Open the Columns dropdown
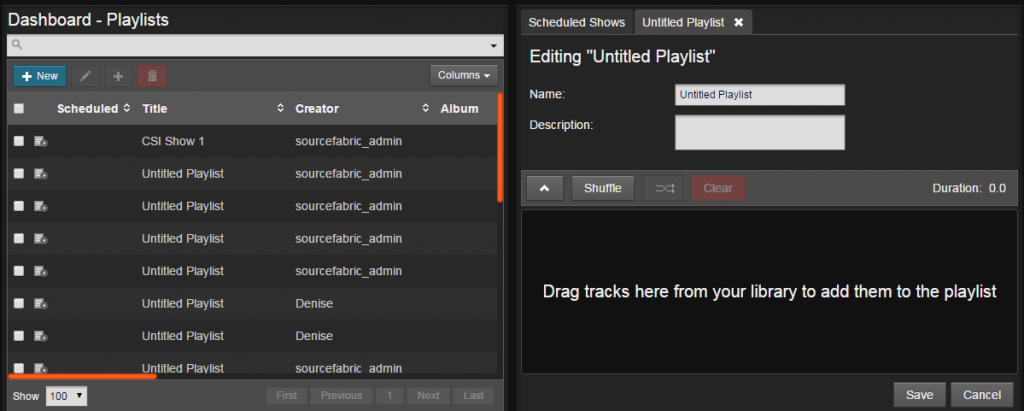Image resolution: width=1024 pixels, height=411 pixels. pyautogui.click(x=464, y=76)
